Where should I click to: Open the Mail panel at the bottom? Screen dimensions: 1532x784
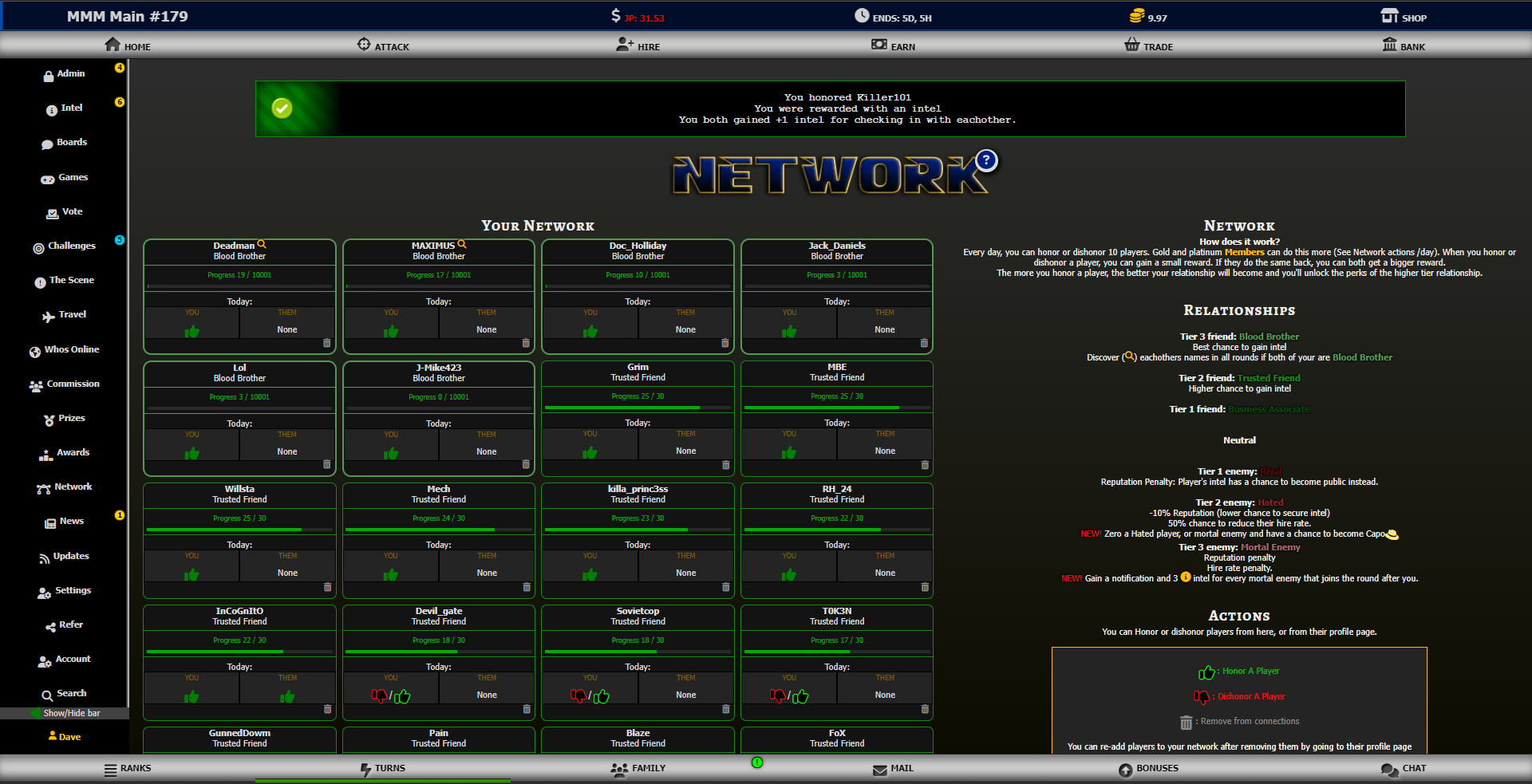(x=893, y=769)
